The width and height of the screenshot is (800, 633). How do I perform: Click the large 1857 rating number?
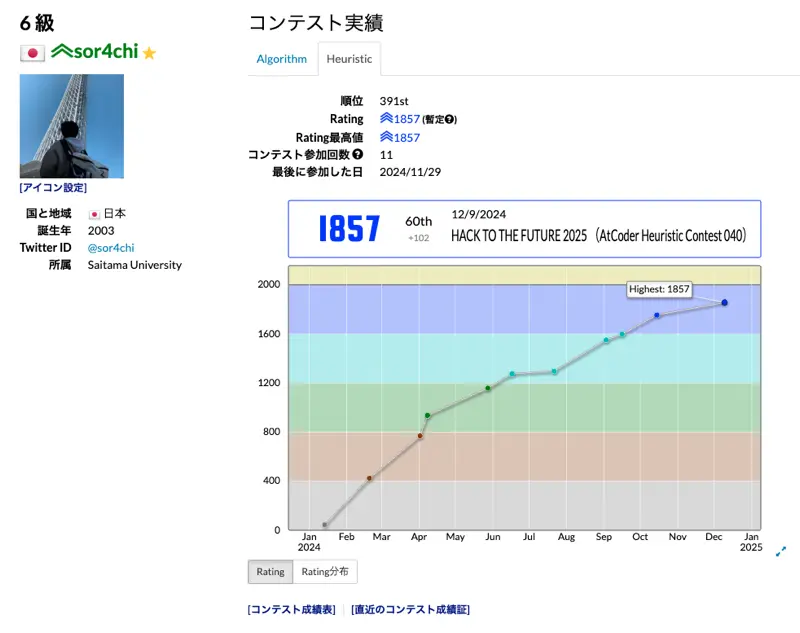click(x=349, y=229)
